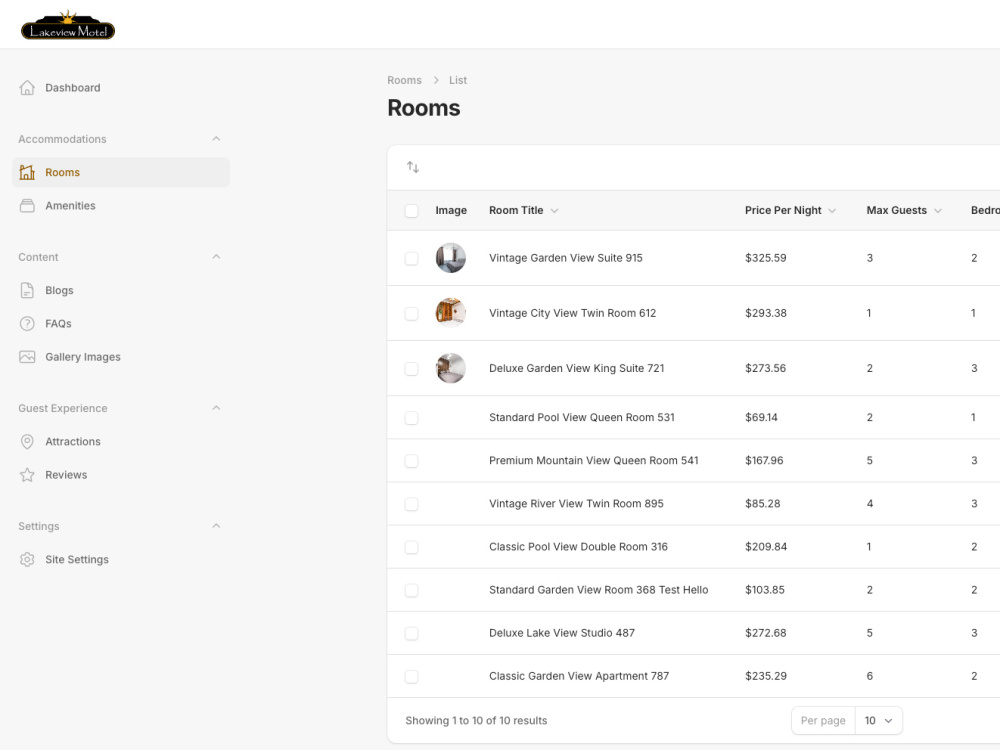Open Deluxe Garden View King Suite 721 title
Screen dimensions: 1000x750
tap(577, 368)
